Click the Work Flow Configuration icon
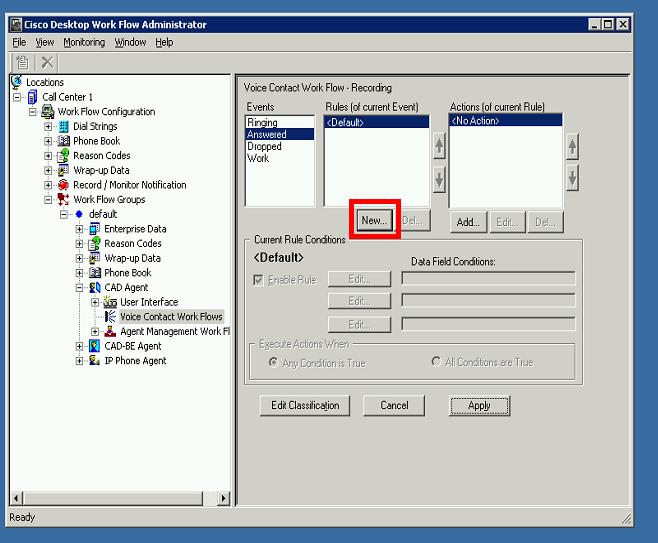This screenshot has height=543, width=658. [x=47, y=112]
